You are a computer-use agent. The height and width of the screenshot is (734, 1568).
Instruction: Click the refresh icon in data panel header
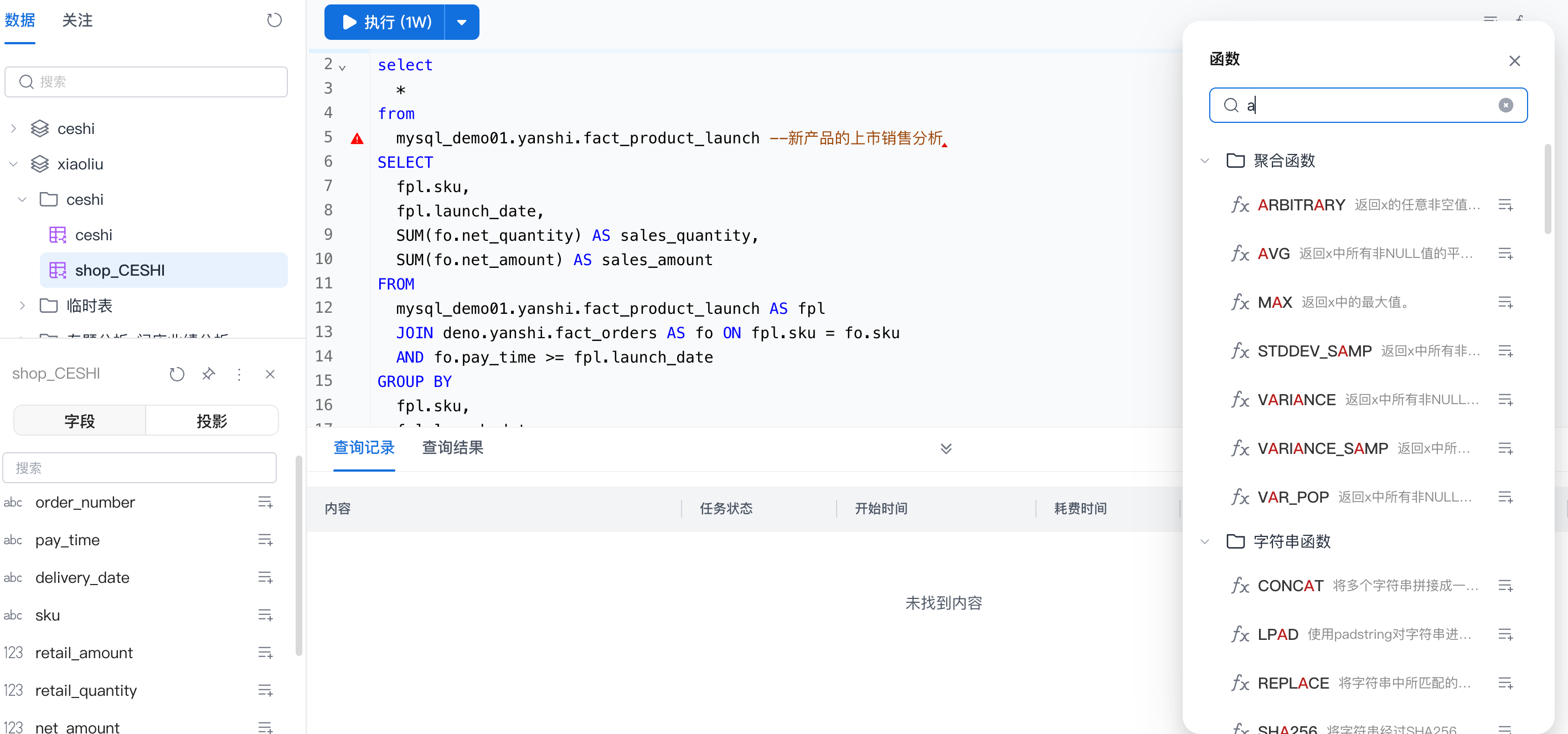[x=274, y=20]
